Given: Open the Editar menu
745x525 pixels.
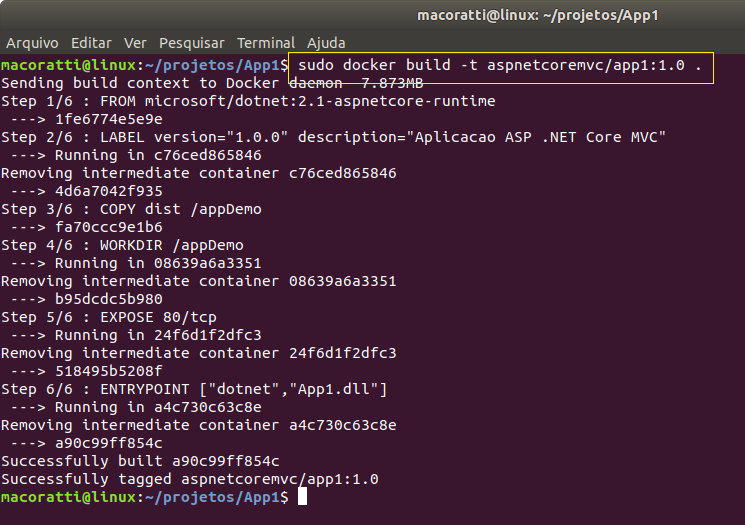Looking at the screenshot, I should click(91, 43).
